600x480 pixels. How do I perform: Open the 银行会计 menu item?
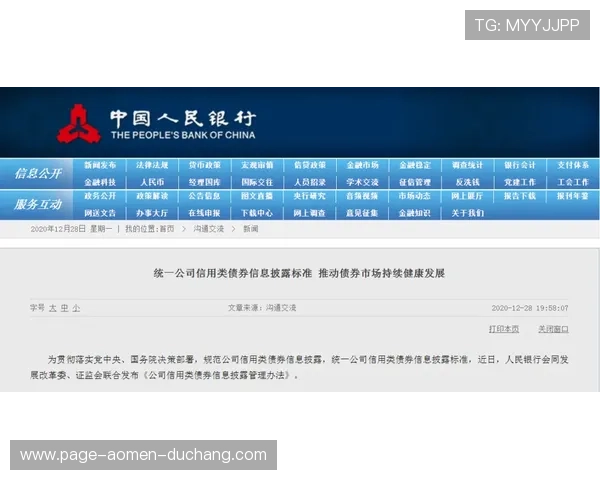(x=520, y=165)
